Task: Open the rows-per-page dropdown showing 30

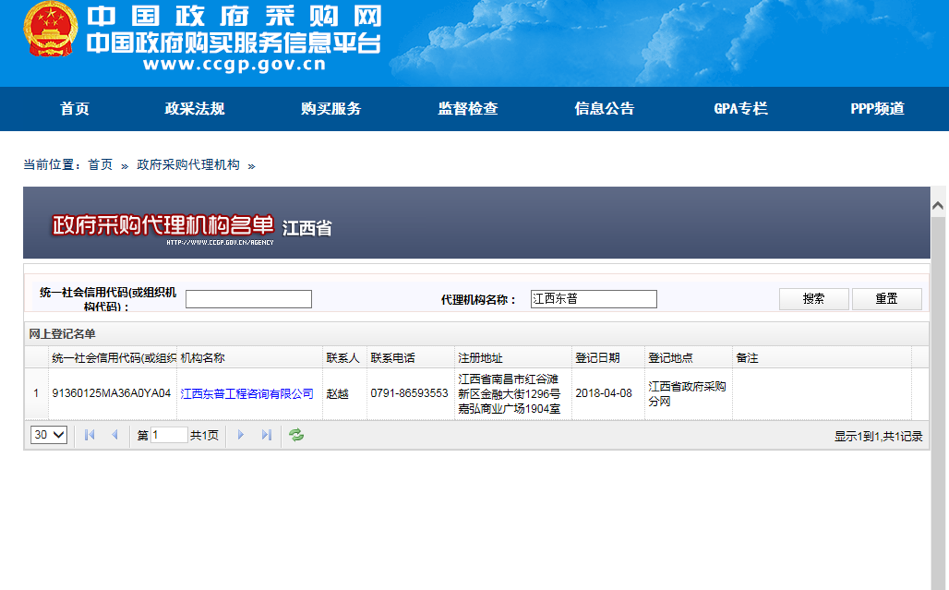Action: (x=49, y=435)
